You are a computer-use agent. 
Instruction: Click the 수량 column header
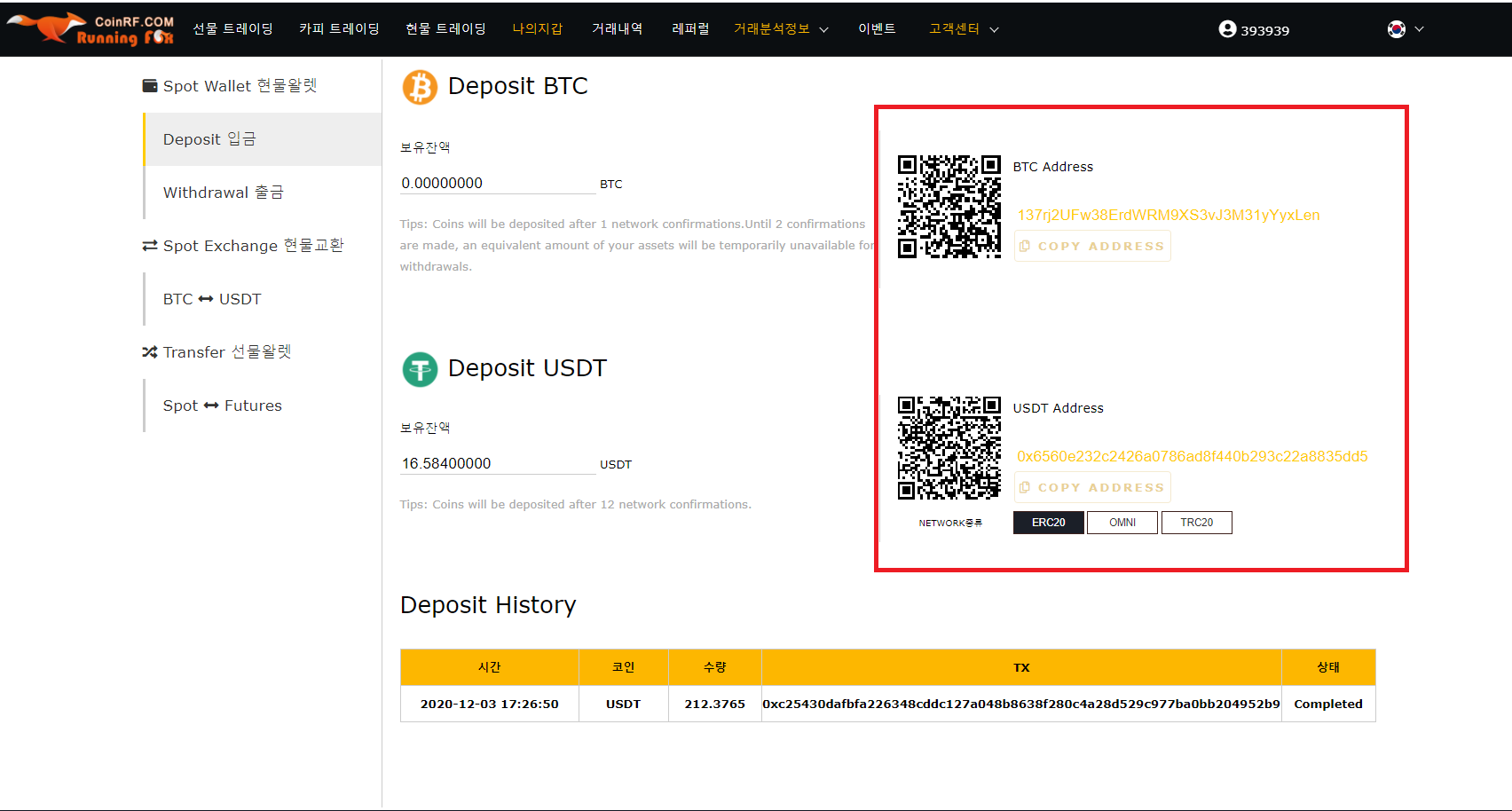(x=715, y=667)
